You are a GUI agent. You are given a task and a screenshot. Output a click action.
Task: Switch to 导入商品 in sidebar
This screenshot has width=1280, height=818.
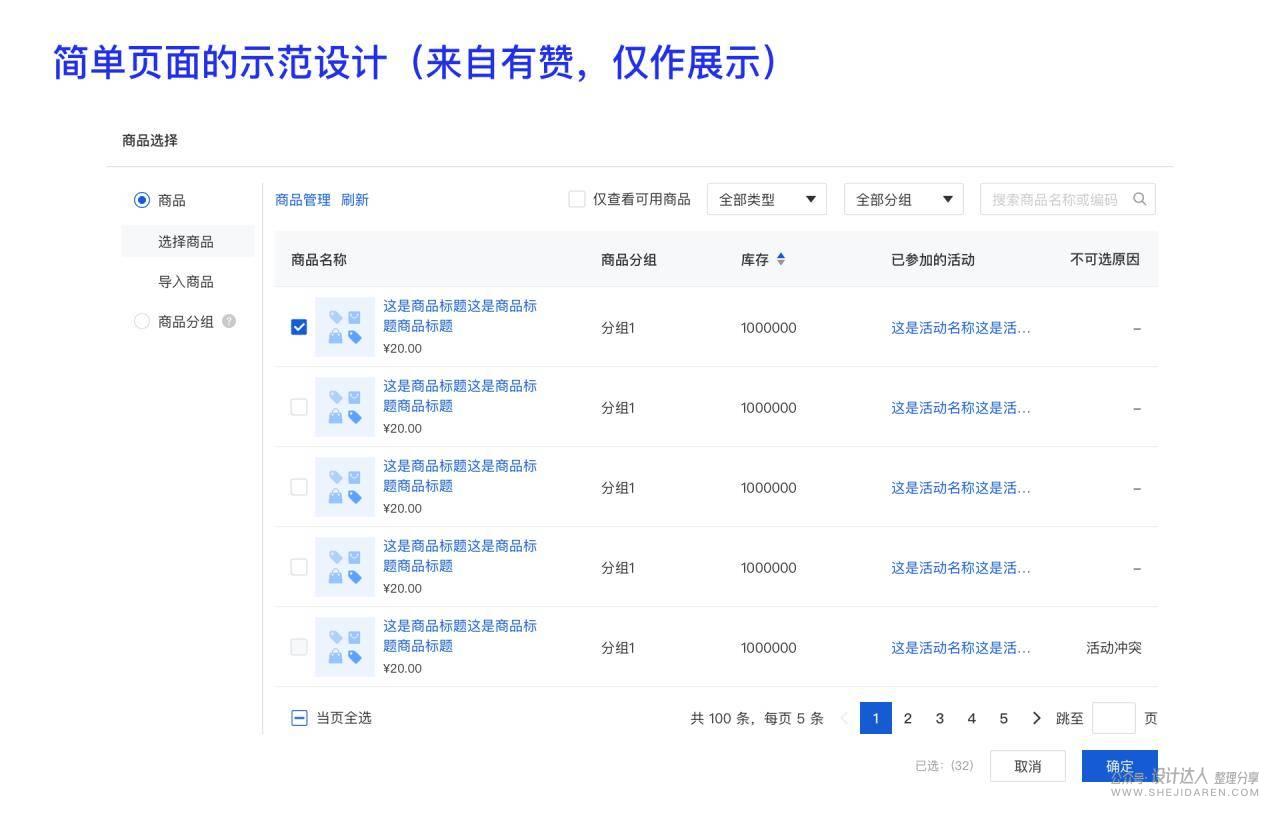click(186, 282)
